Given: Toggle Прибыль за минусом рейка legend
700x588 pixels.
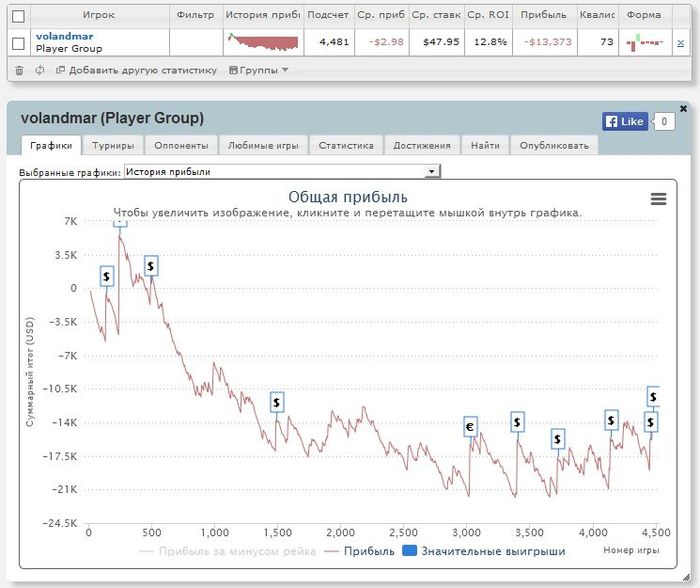Looking at the screenshot, I should coord(228,551).
